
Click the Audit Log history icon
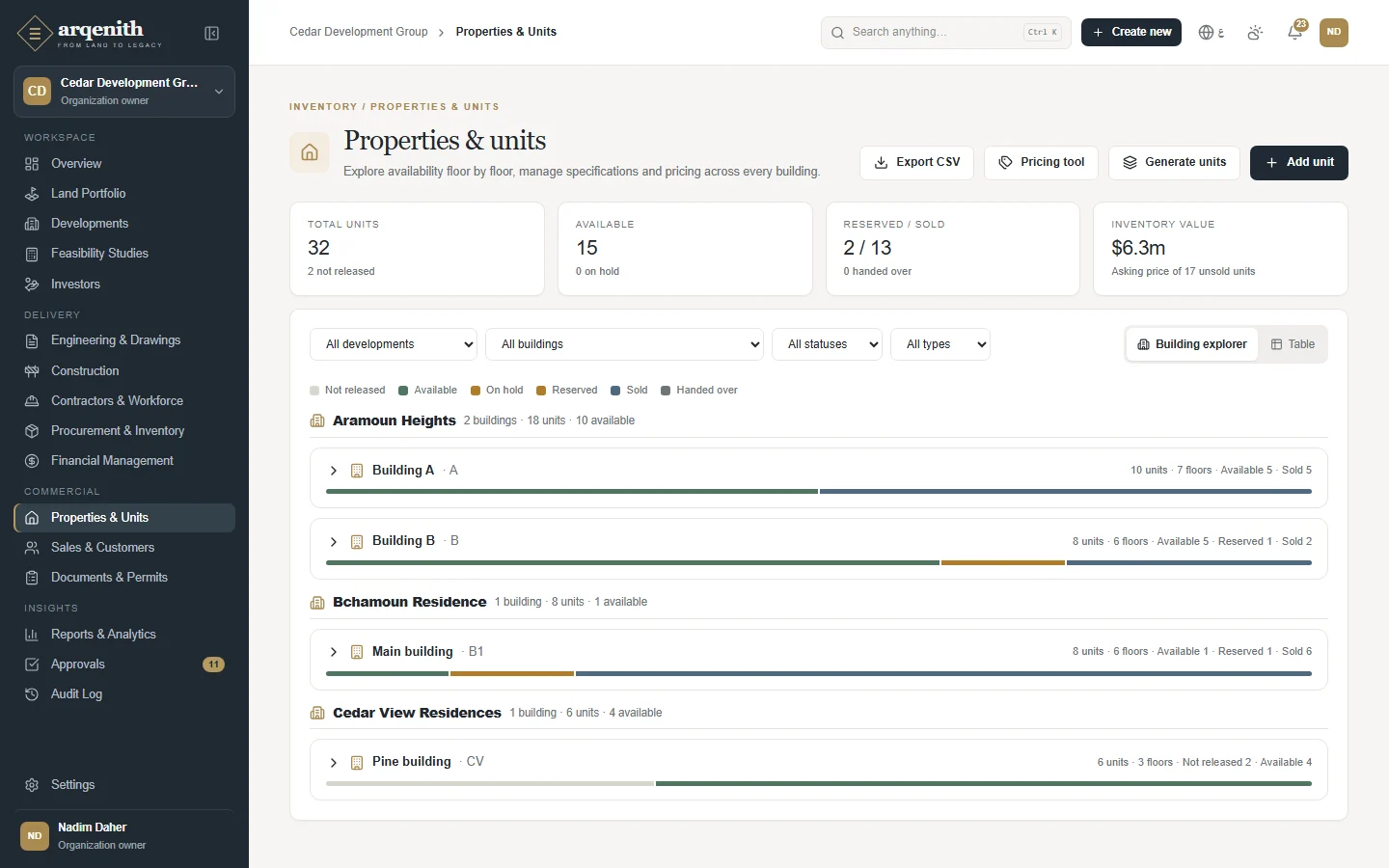pyautogui.click(x=32, y=694)
